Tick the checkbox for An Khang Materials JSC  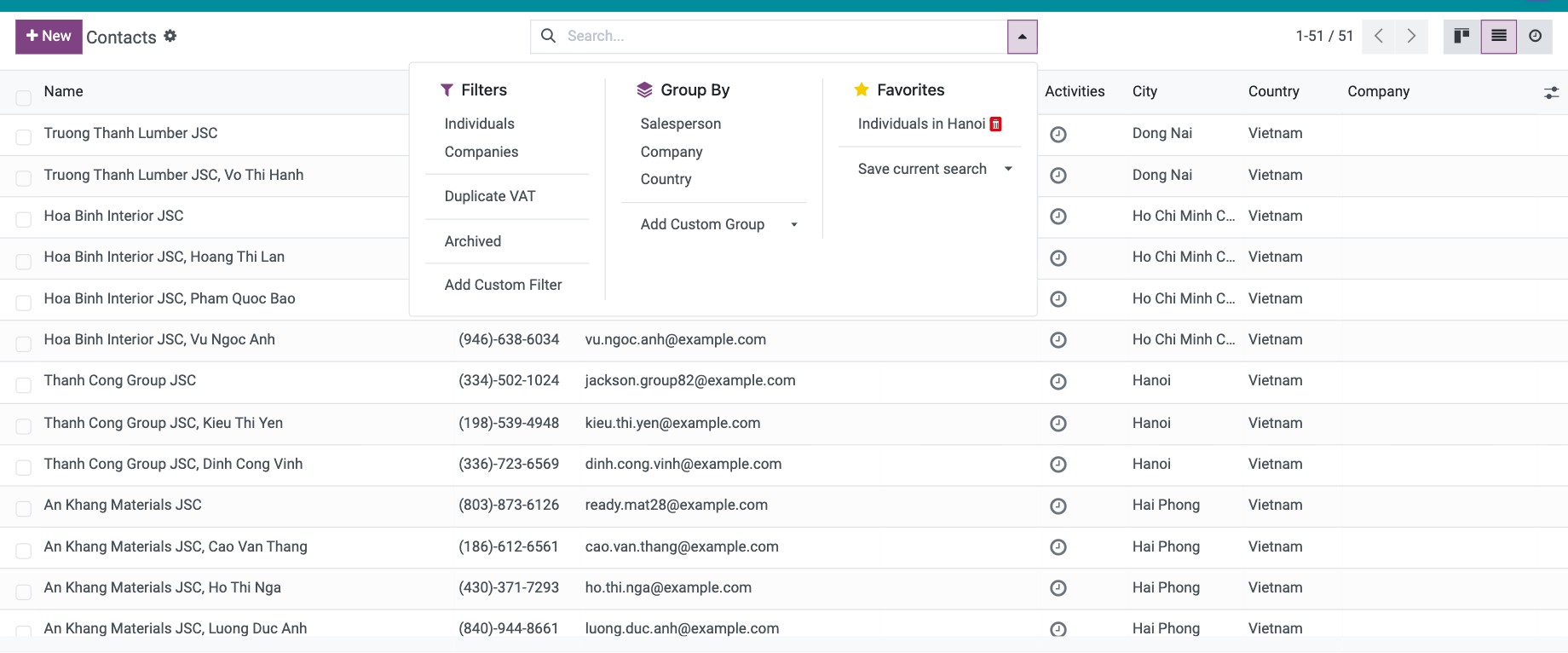point(24,509)
